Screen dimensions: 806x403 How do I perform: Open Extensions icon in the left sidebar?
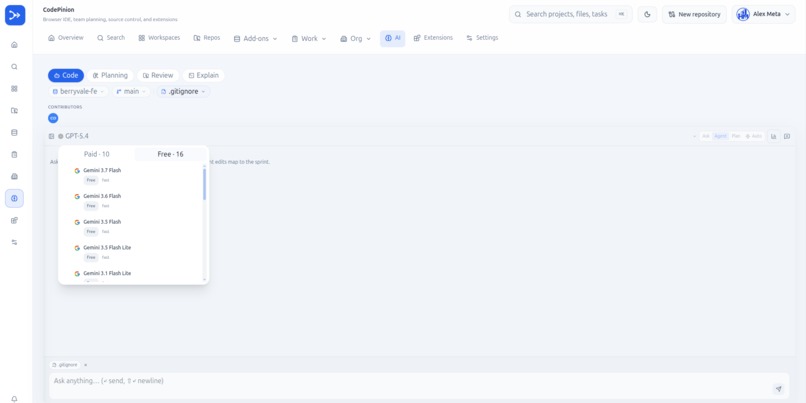click(x=14, y=220)
